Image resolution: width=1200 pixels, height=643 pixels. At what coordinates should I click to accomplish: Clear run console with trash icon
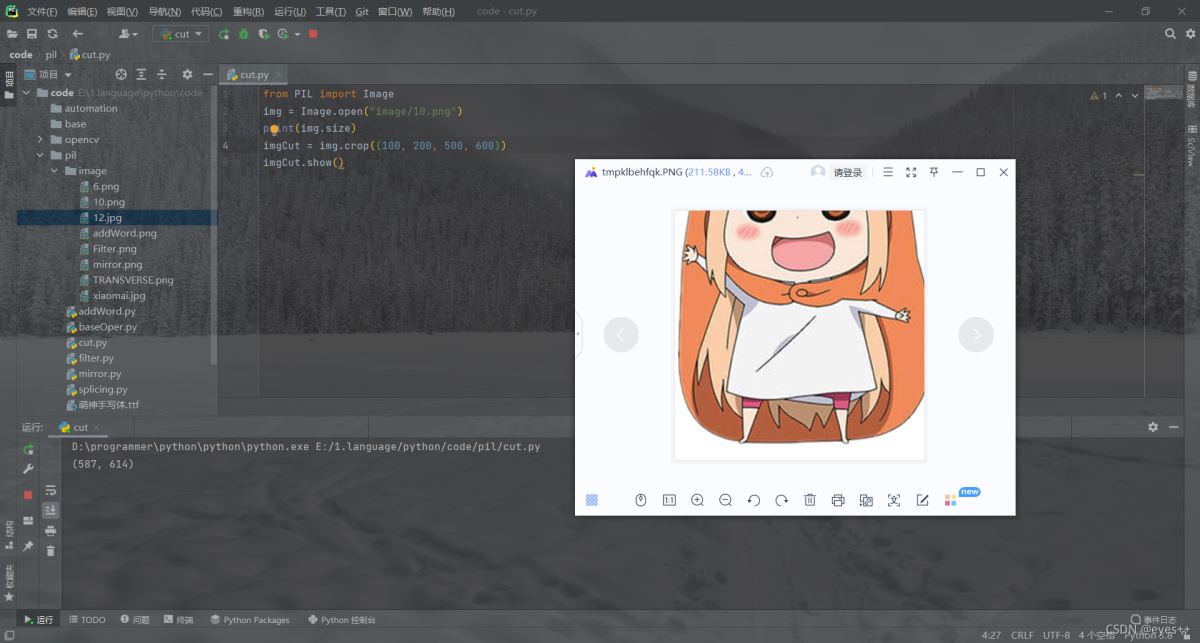(x=50, y=551)
